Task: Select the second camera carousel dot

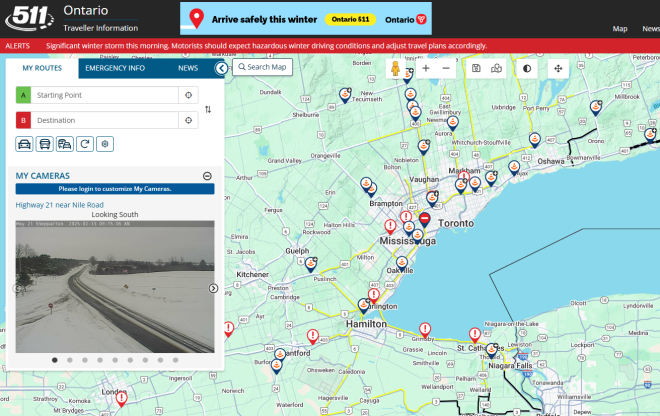Action: click(70, 360)
